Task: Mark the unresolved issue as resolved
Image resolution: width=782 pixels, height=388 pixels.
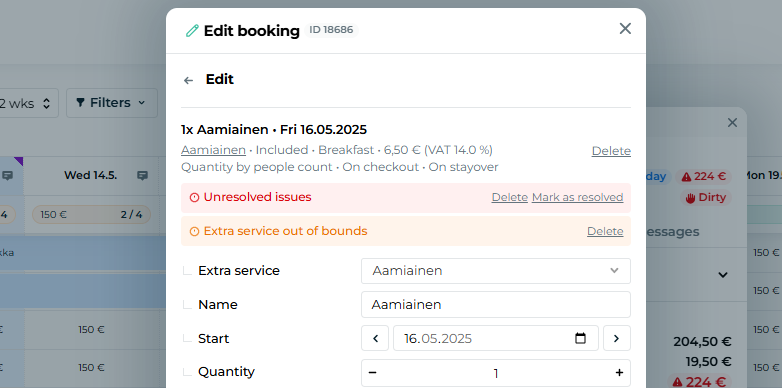Action: (x=578, y=197)
